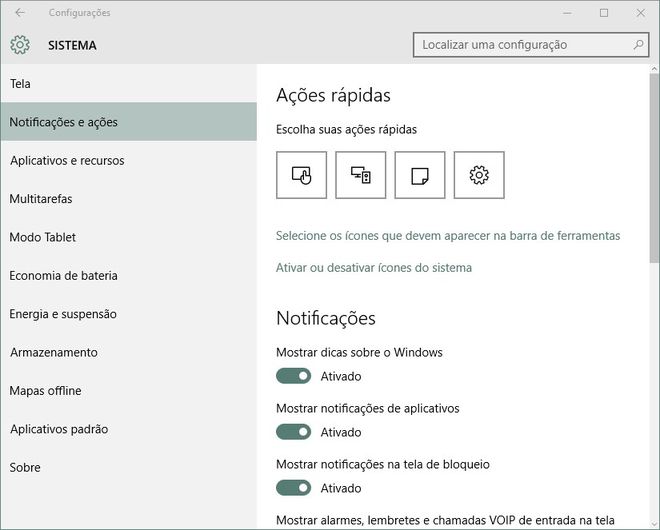The height and width of the screenshot is (530, 660).
Task: Go back with the arrow in title bar
Action: (20, 13)
